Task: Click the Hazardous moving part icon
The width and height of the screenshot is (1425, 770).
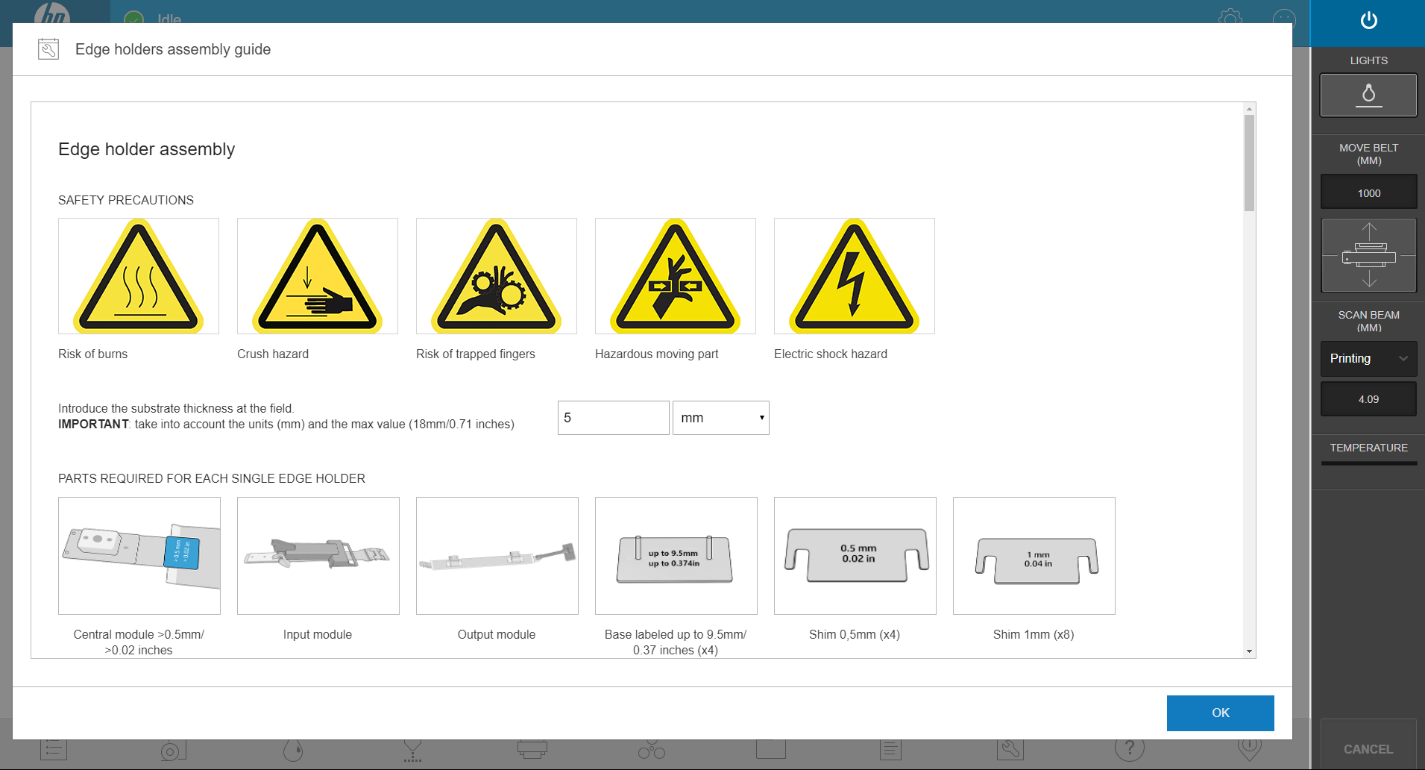Action: 675,276
